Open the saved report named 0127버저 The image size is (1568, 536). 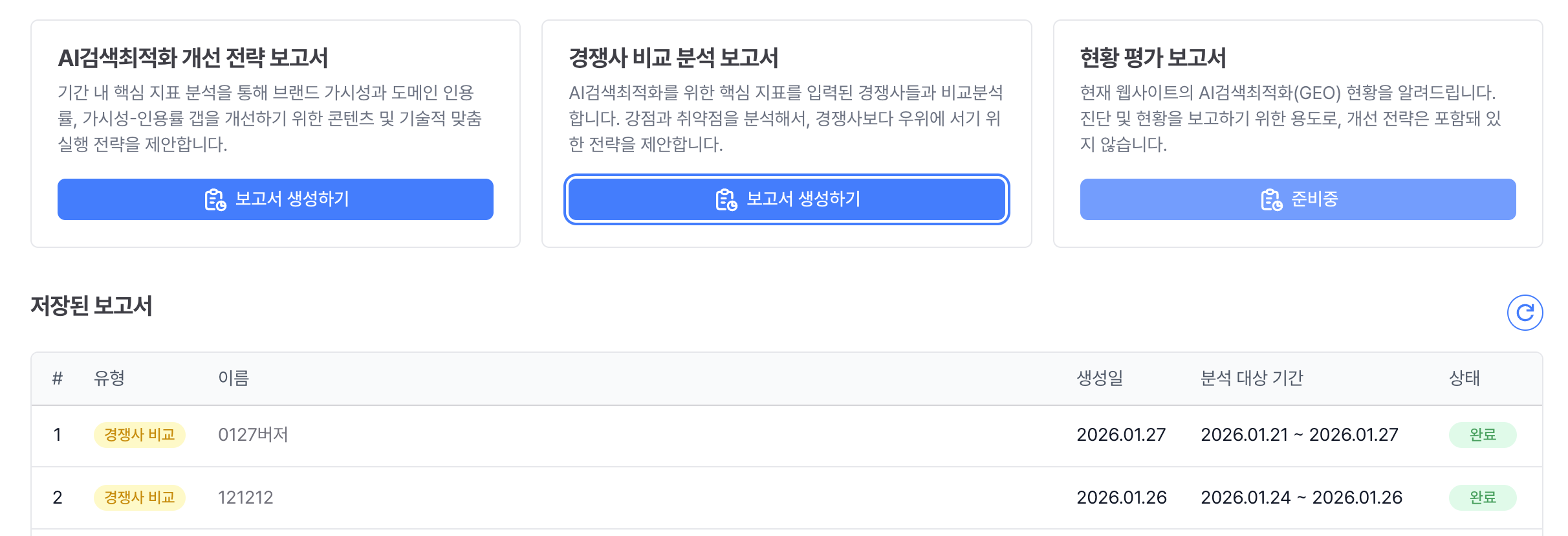tap(253, 434)
